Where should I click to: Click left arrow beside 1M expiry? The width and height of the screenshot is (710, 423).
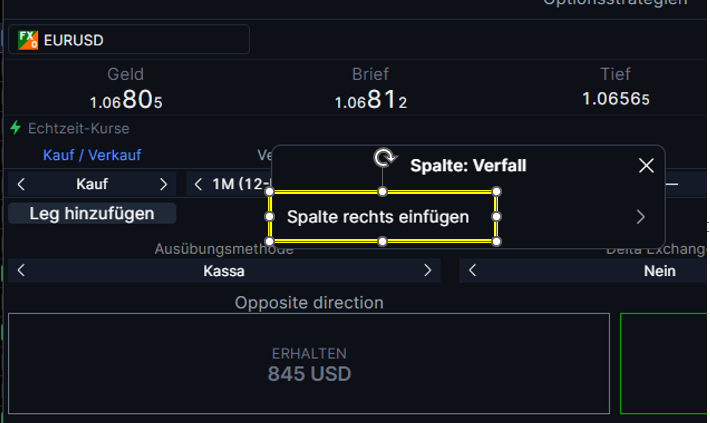pos(198,184)
